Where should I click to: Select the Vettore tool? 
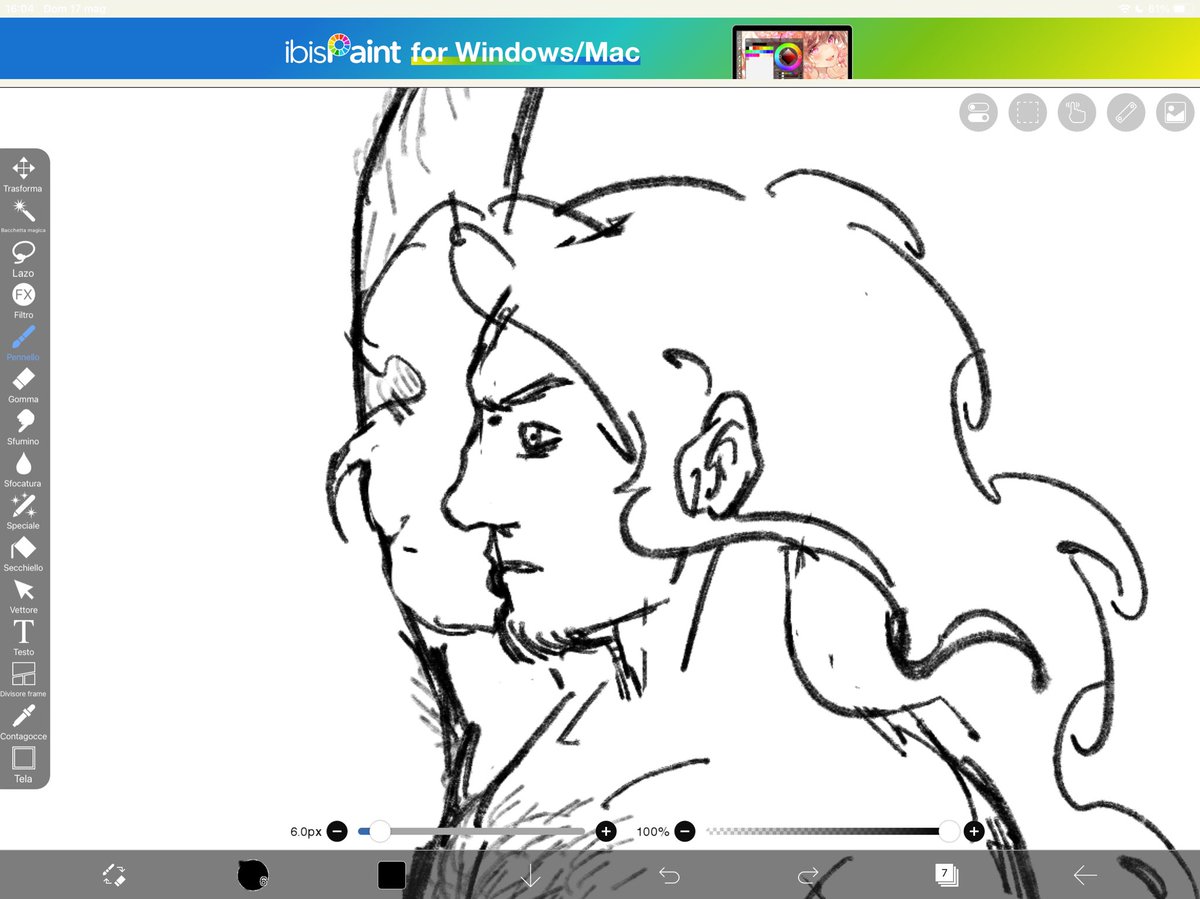click(23, 595)
